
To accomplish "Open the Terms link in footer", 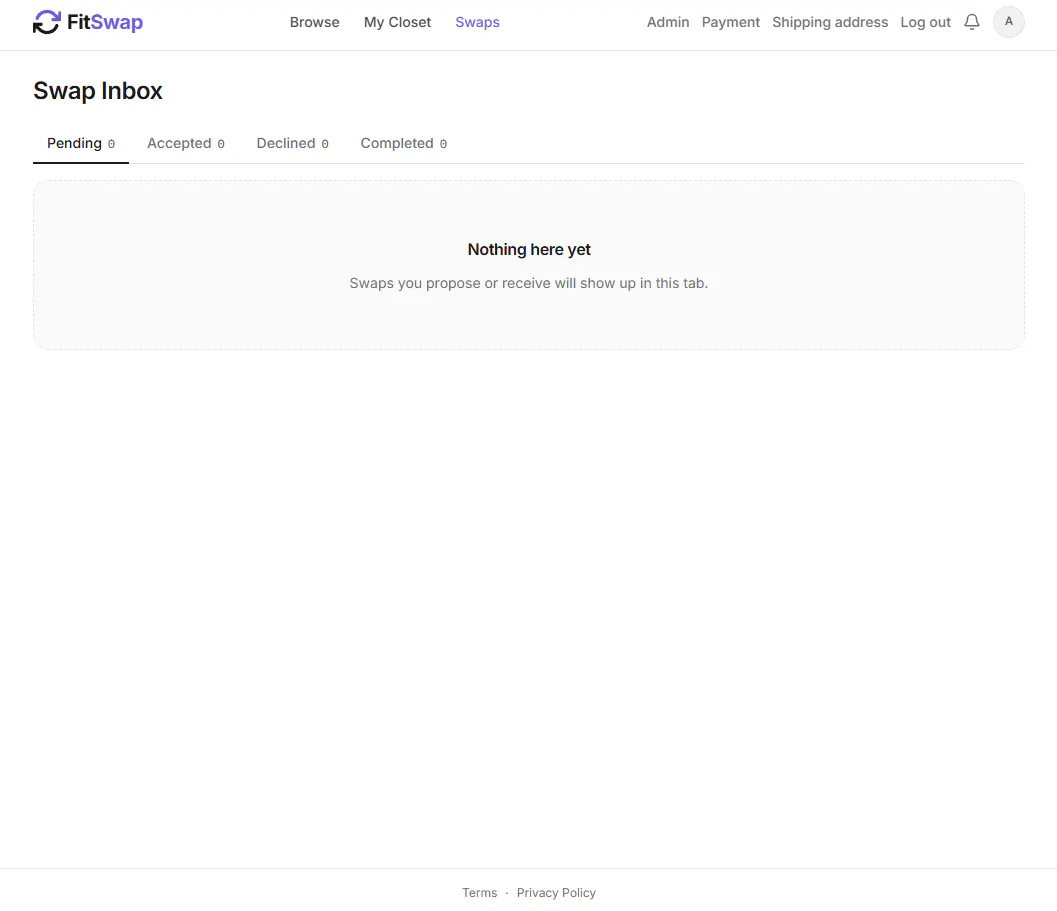I will pyautogui.click(x=479, y=893).
